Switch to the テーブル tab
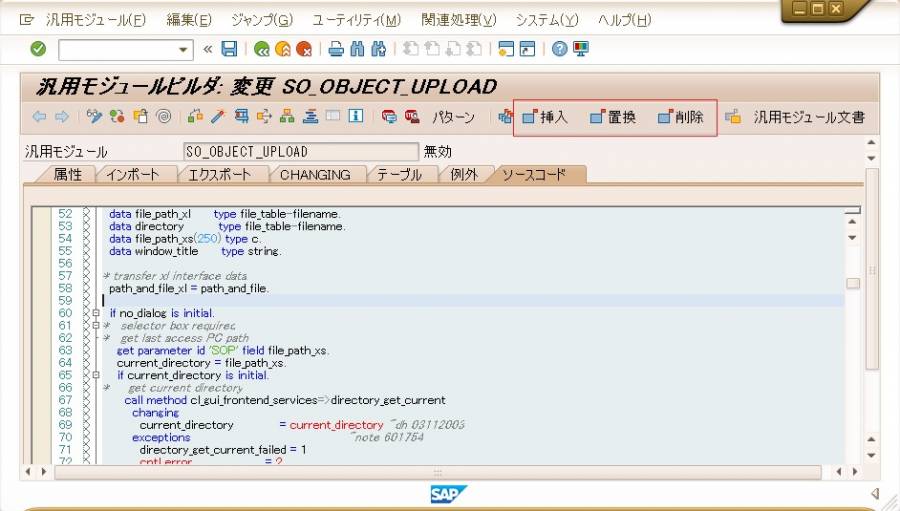 point(400,175)
